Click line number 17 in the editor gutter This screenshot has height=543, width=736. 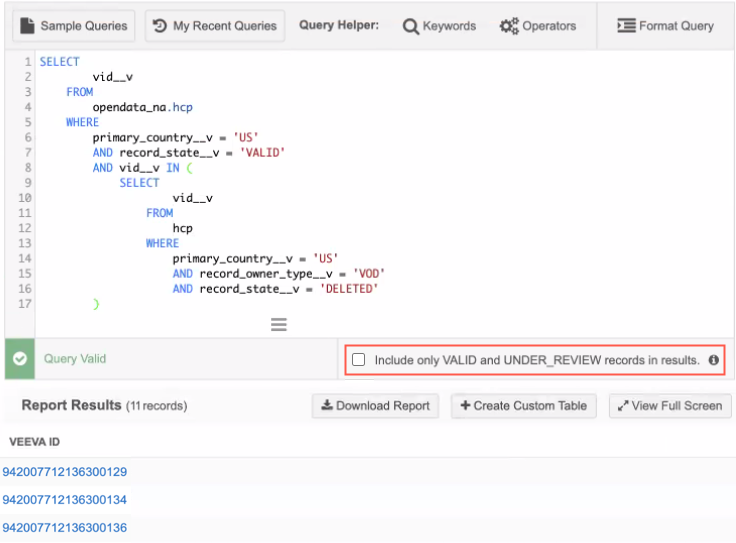tap(24, 303)
